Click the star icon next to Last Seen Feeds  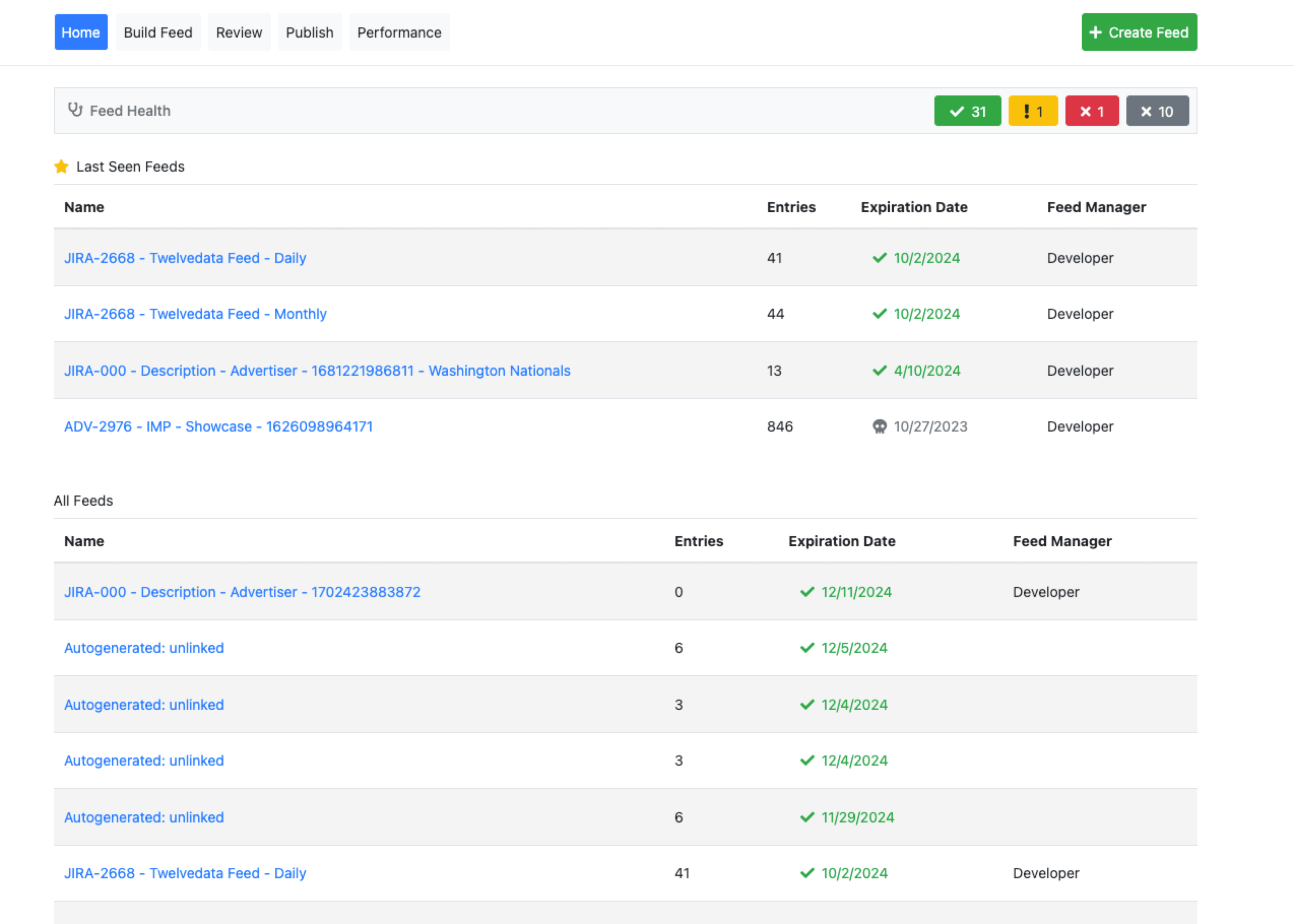coord(61,167)
